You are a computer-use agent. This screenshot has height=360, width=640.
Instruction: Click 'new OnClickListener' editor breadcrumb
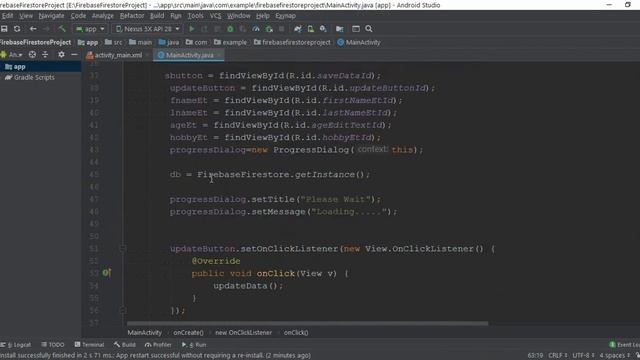244,333
